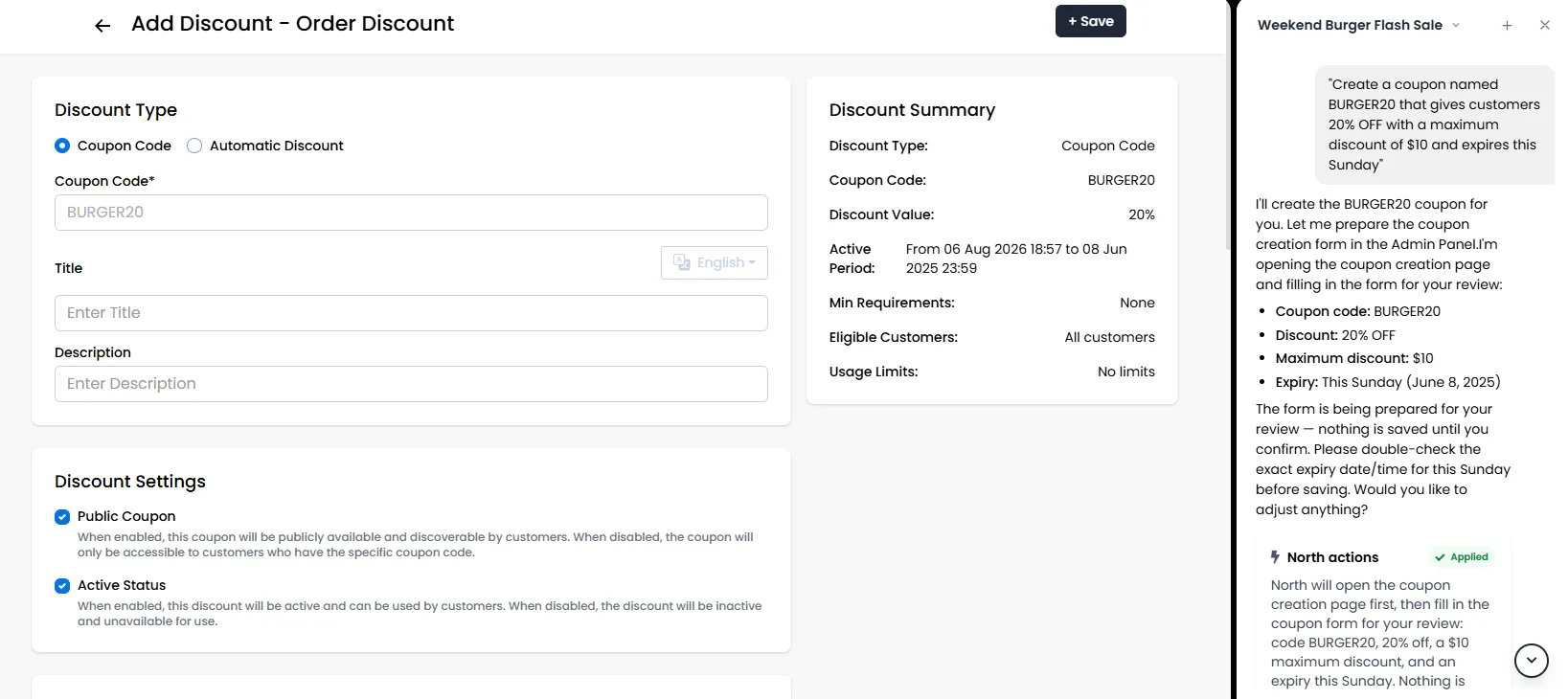The image size is (1568, 699).
Task: Click the 'All customers' summary value
Action: pos(1109,337)
